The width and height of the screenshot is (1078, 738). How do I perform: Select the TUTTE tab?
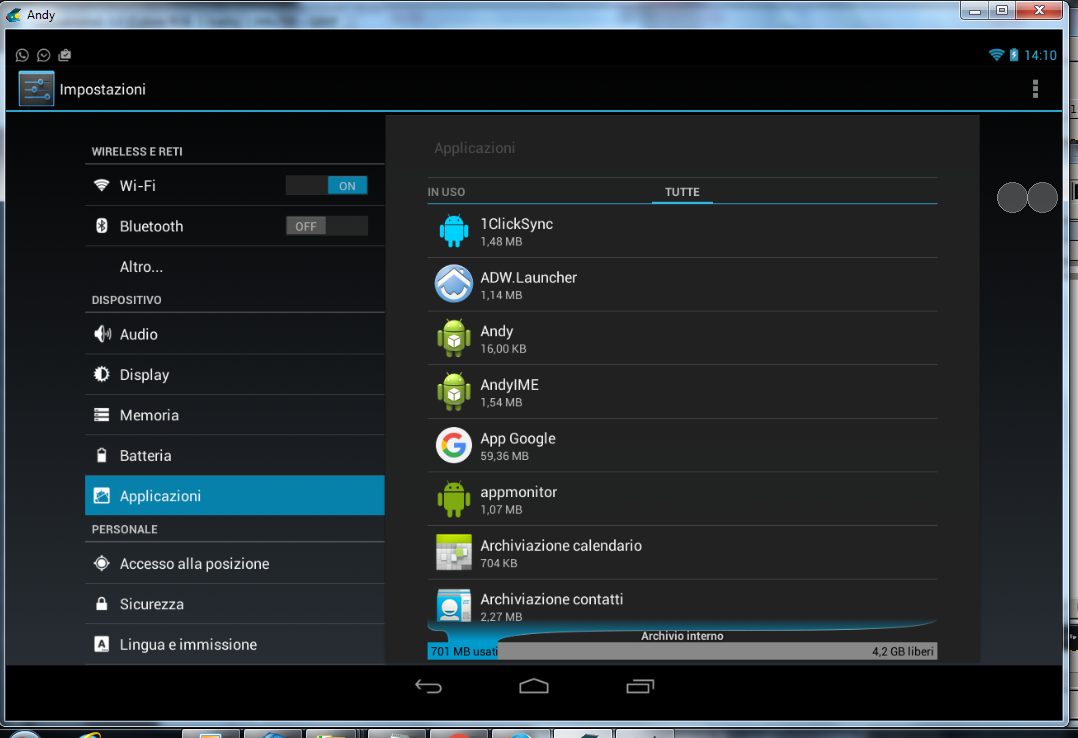682,192
